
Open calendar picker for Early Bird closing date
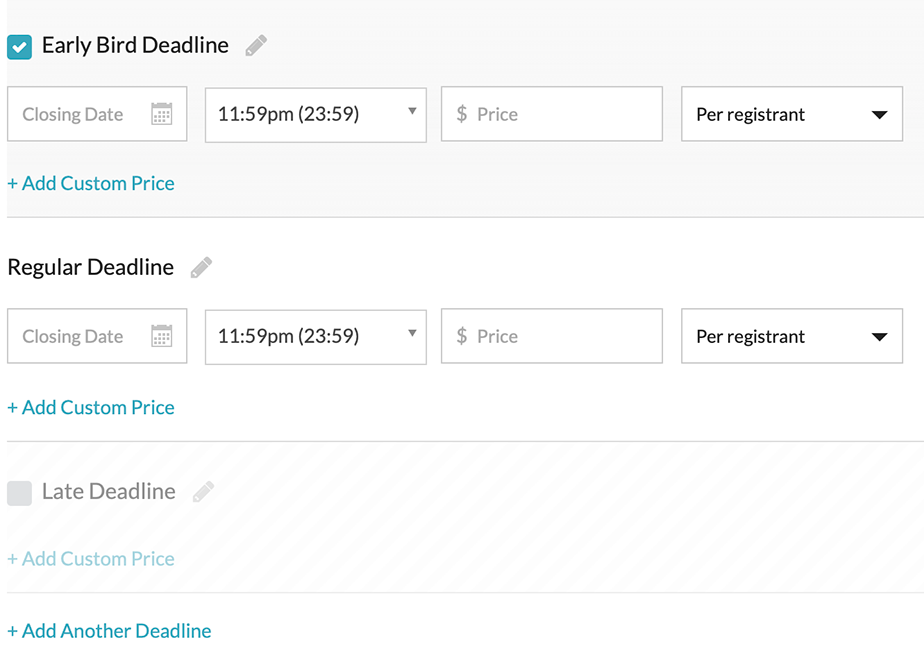(x=161, y=114)
